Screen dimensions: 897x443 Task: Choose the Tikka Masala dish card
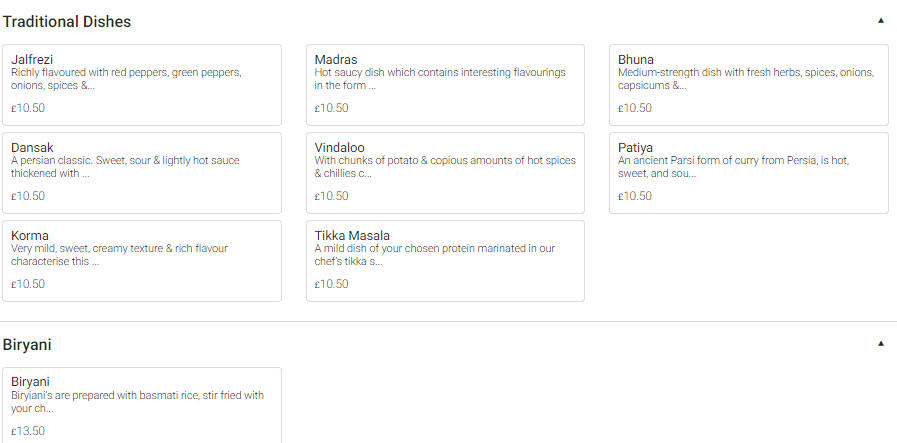445,260
